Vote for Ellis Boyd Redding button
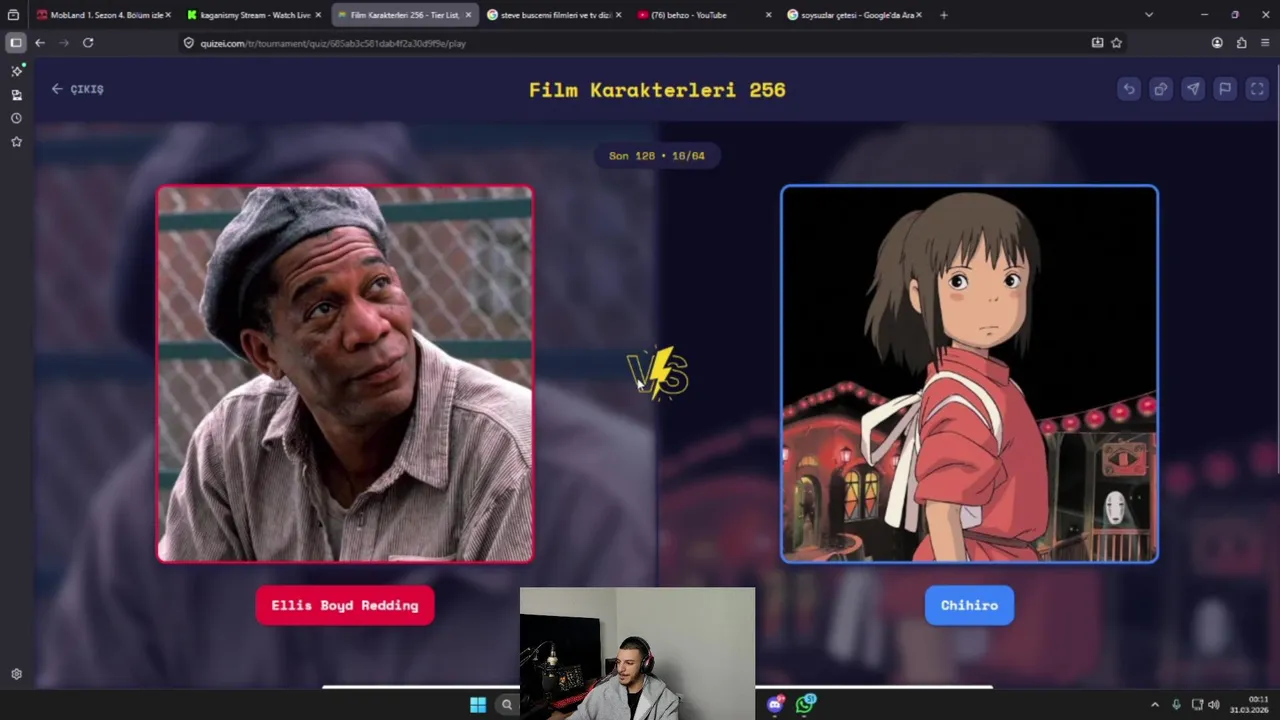The image size is (1280, 720). tap(345, 605)
